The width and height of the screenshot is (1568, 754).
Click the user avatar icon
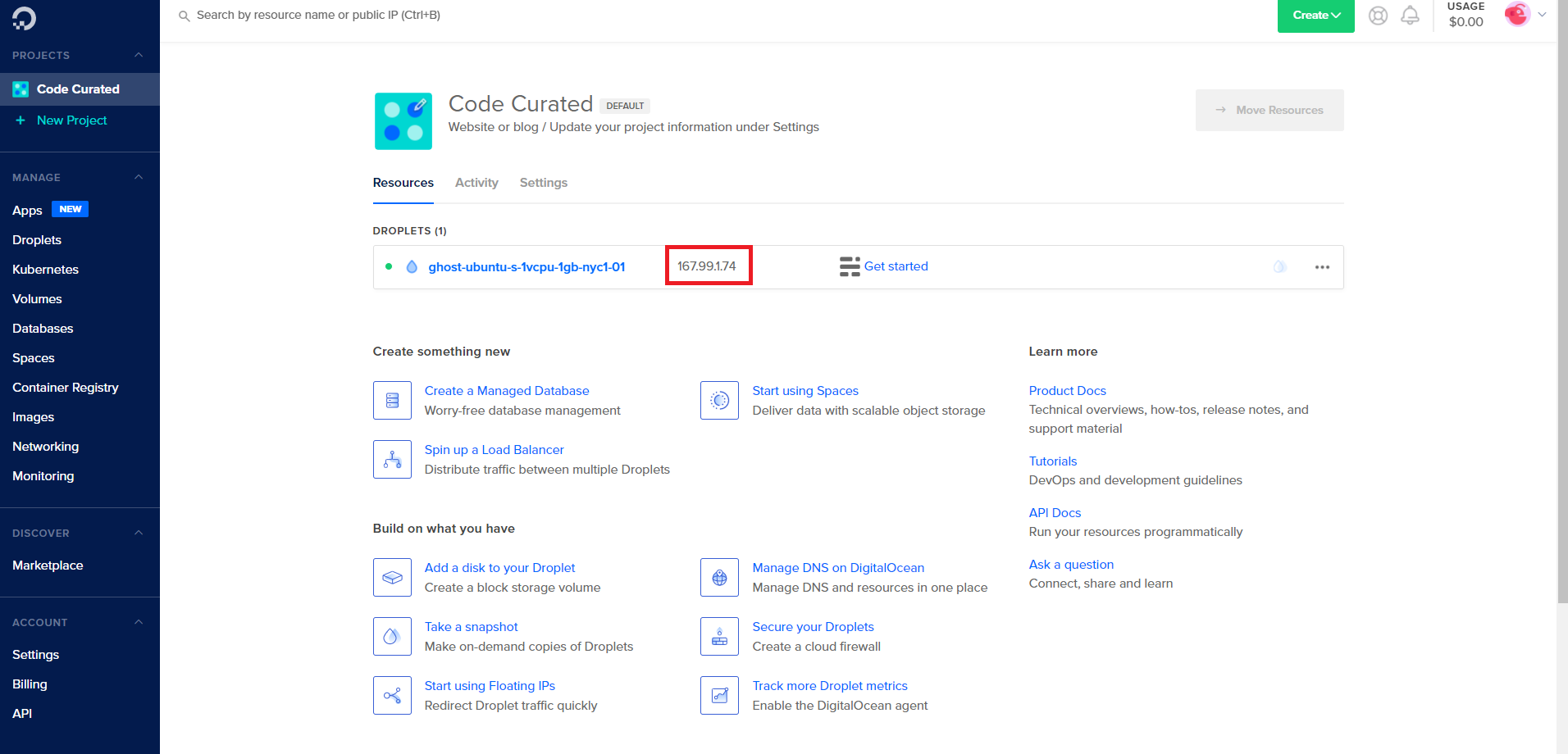click(1517, 14)
